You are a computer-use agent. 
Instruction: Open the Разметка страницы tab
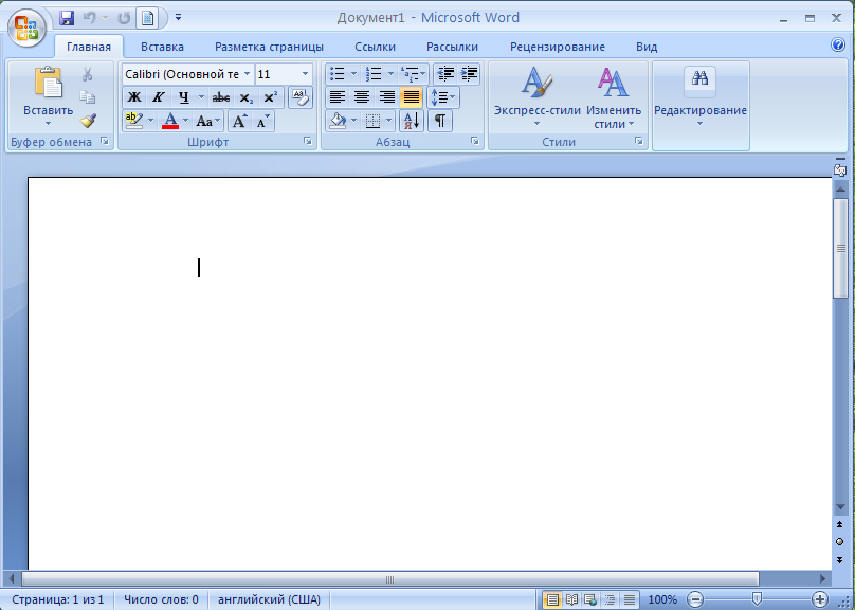pyautogui.click(x=269, y=47)
